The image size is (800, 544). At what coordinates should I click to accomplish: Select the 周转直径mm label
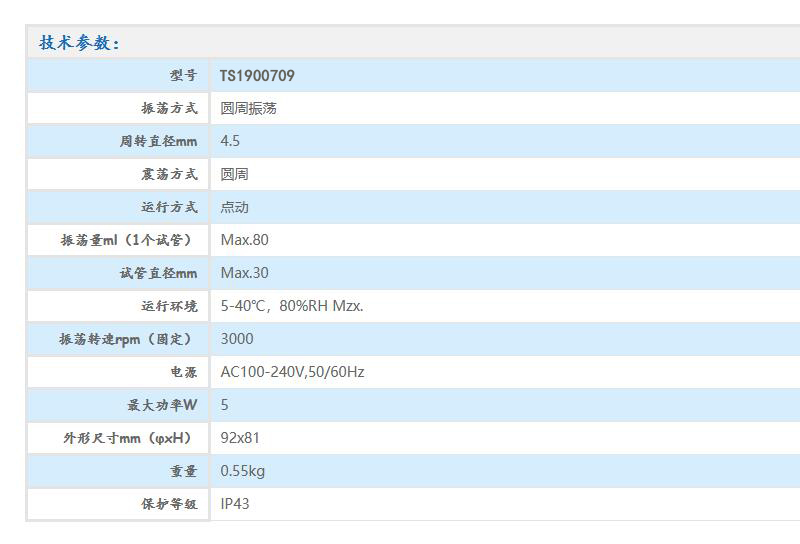(x=158, y=141)
